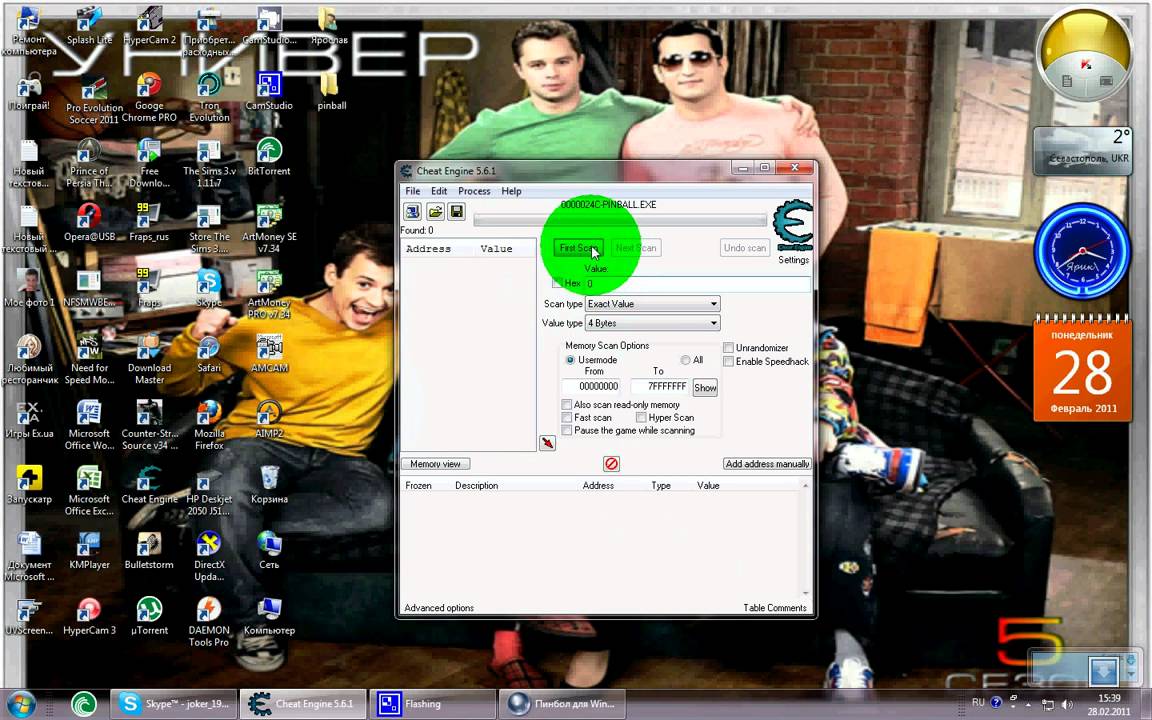Click the µTorrent desktop icon
1152x720 pixels.
(x=149, y=616)
